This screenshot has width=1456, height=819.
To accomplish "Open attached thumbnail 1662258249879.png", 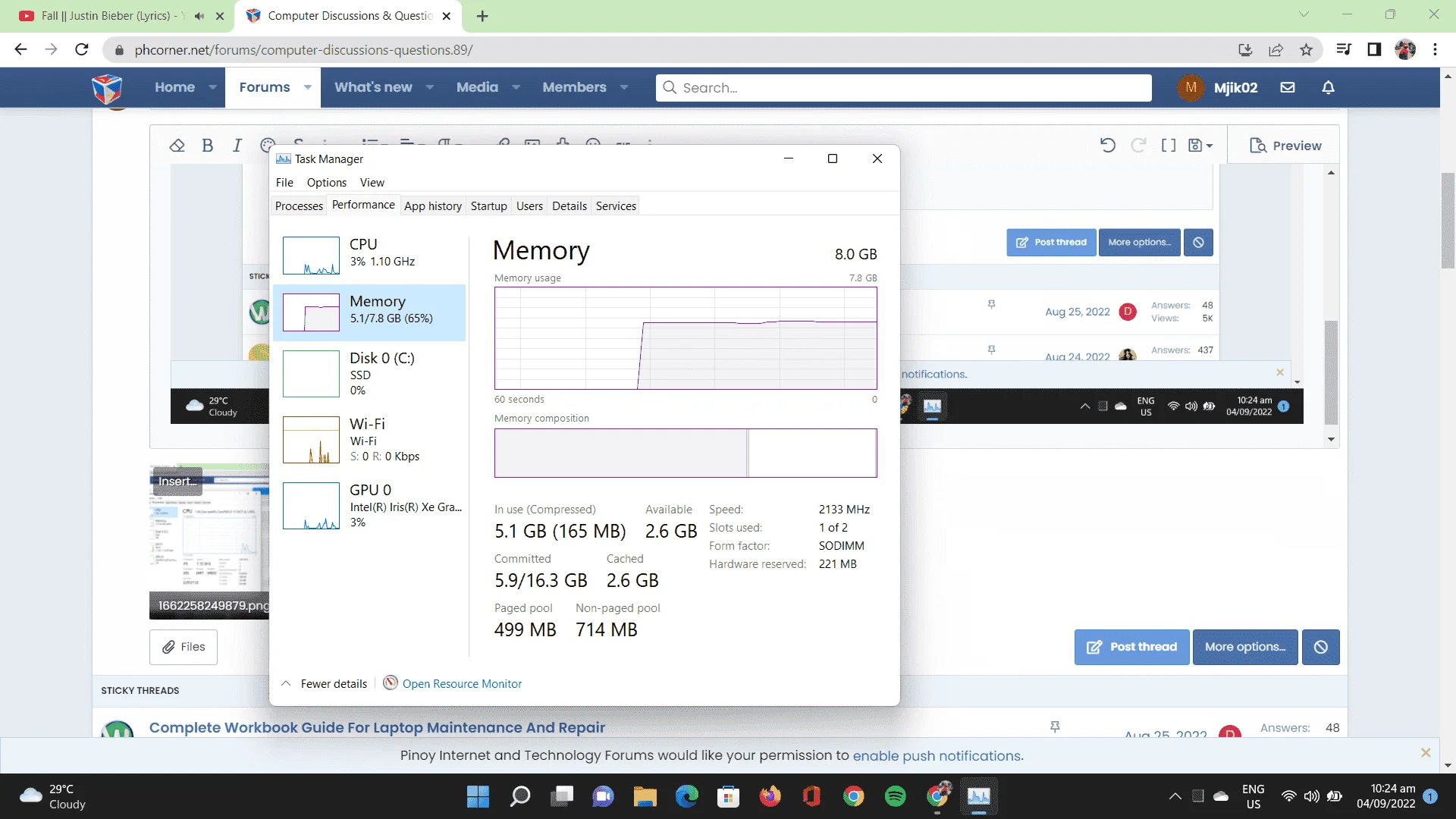I will (210, 541).
